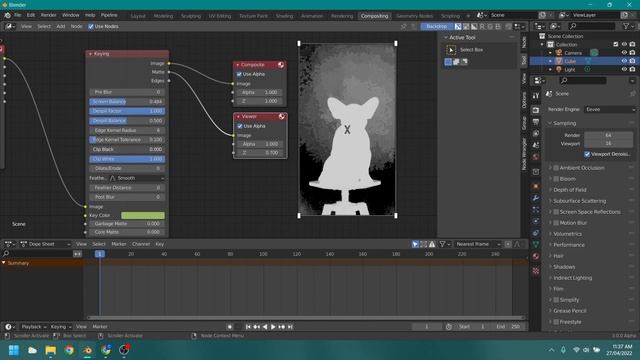This screenshot has width=640, height=360.
Task: Open the Nearest Frame snapping dropdown
Action: (x=477, y=244)
